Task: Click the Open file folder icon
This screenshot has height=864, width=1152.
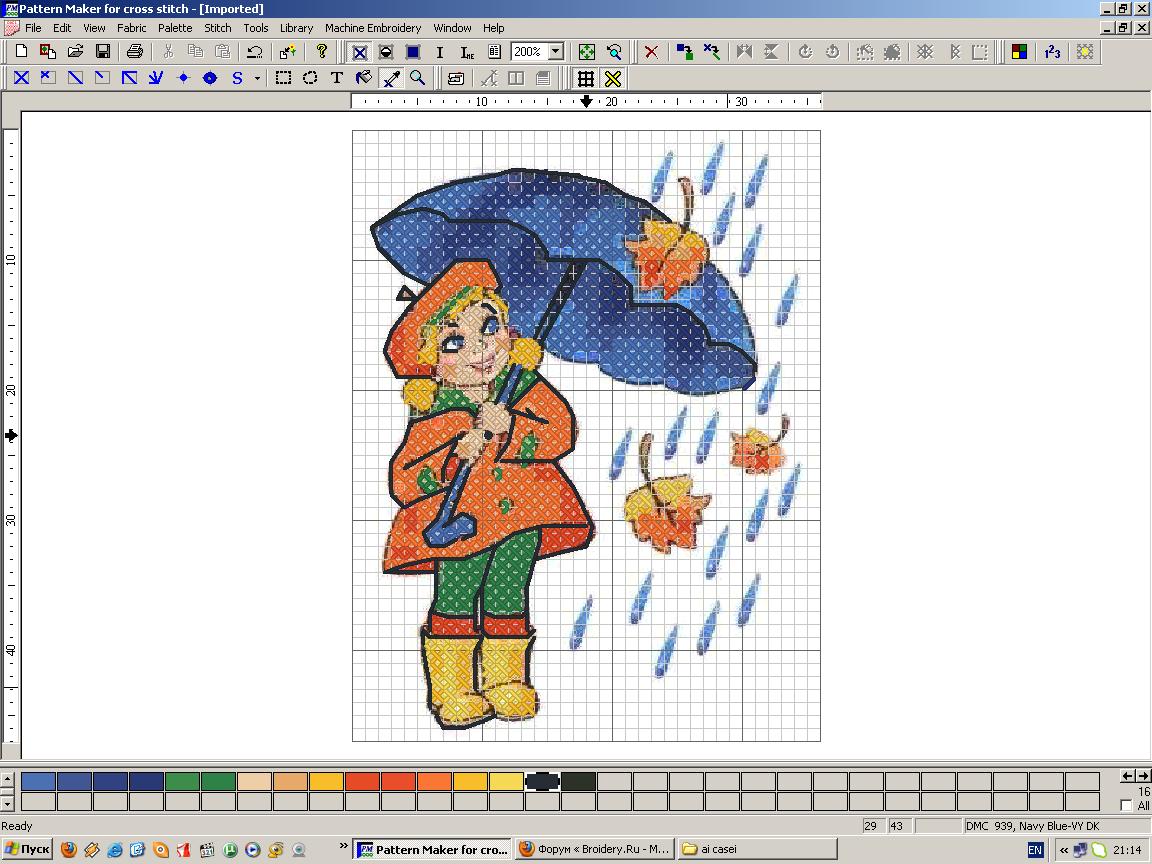Action: point(75,51)
